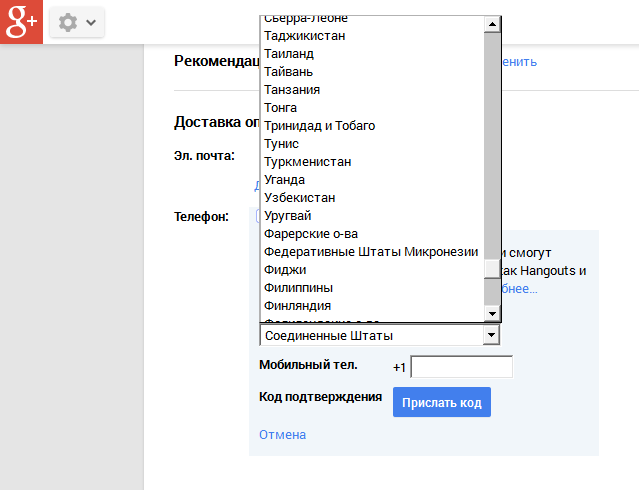Image resolution: width=639 pixels, height=490 pixels.
Task: Choose Узбекистан in the country list
Action: [x=300, y=198]
